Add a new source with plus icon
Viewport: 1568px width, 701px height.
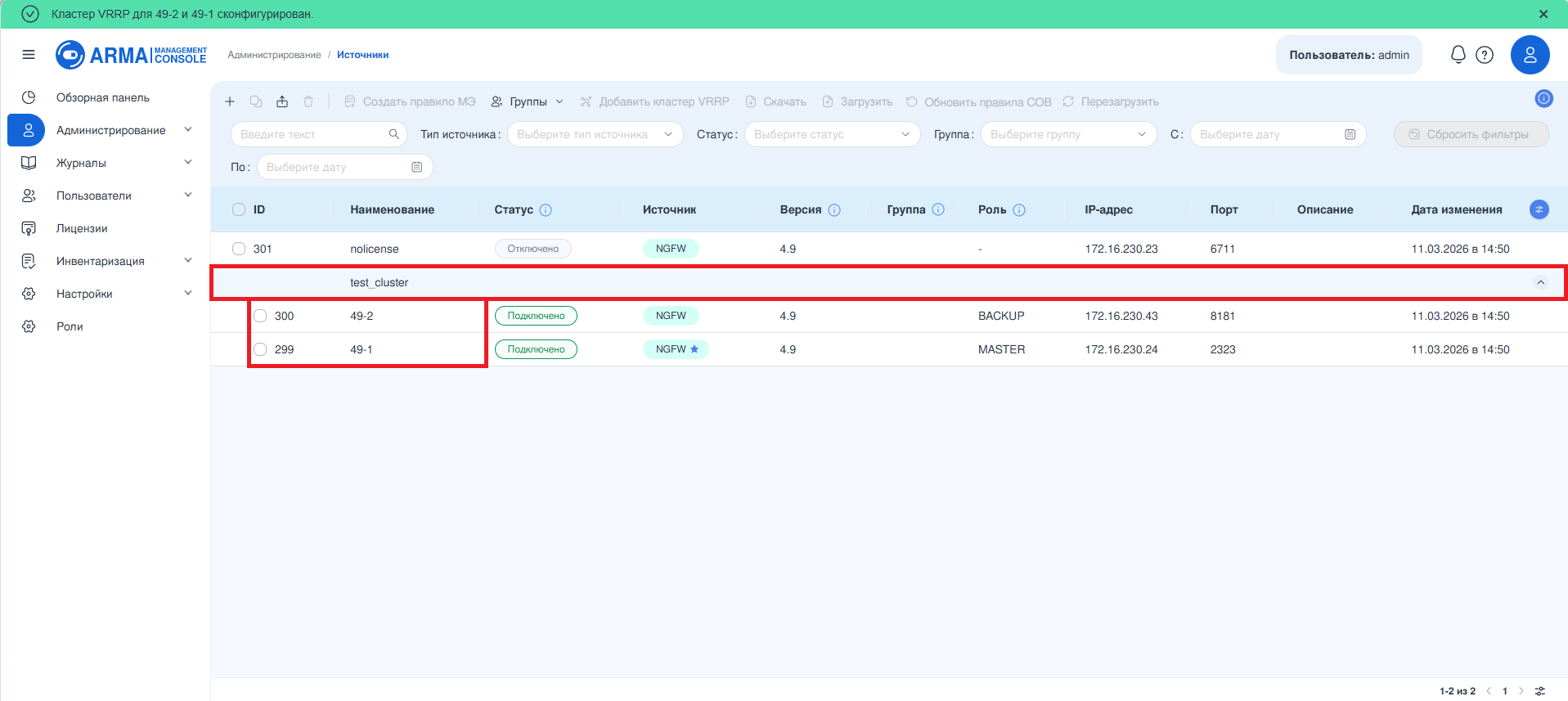coord(230,101)
